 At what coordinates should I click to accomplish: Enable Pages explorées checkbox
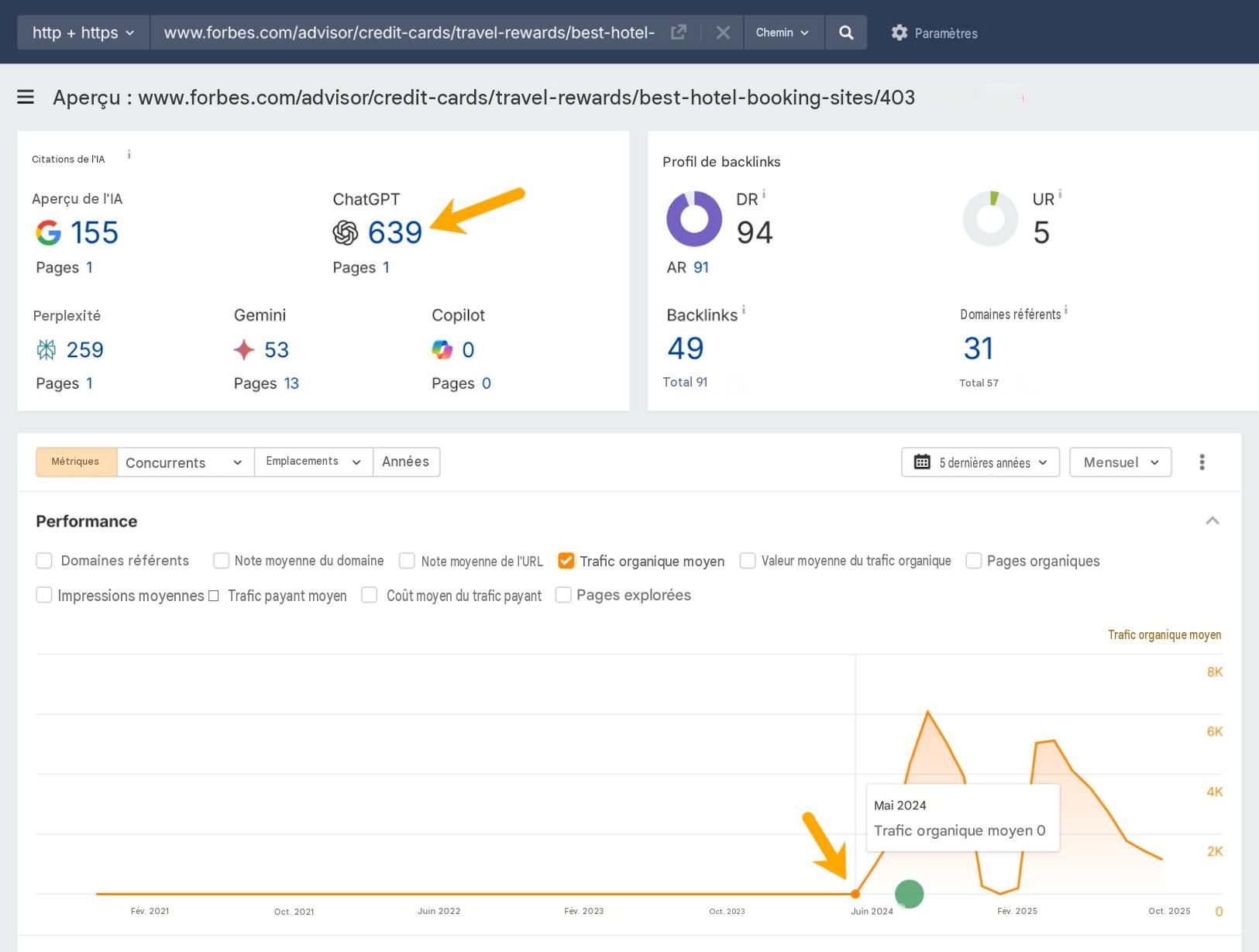coord(563,595)
